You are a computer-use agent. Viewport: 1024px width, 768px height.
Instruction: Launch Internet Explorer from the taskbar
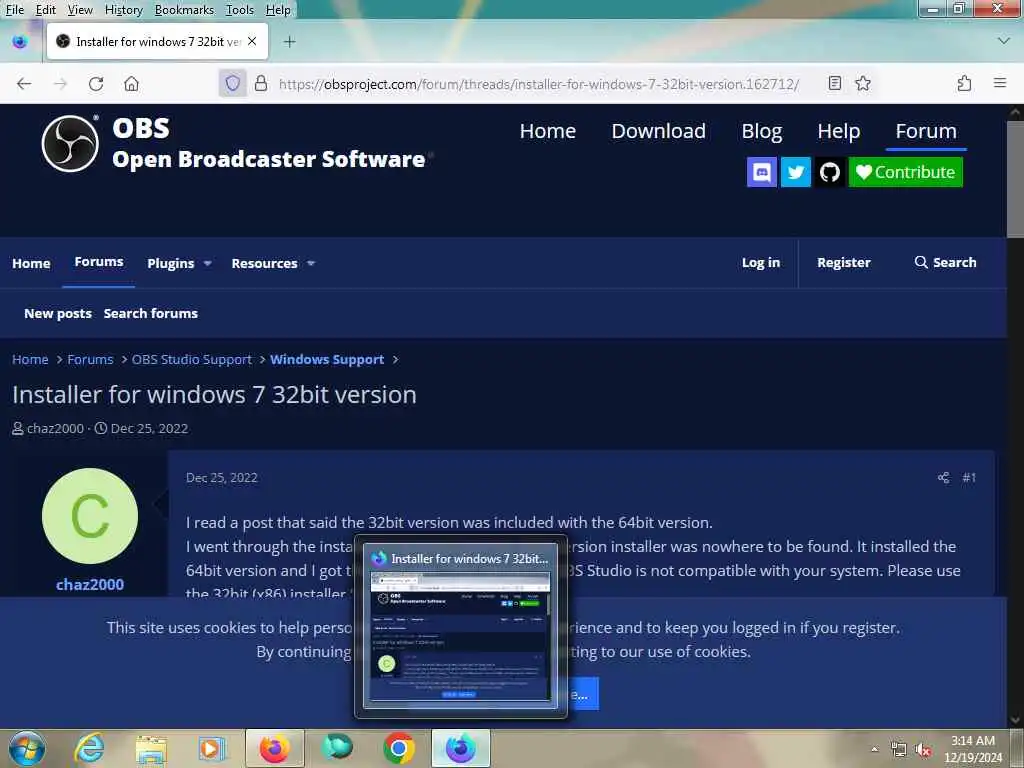pos(89,748)
